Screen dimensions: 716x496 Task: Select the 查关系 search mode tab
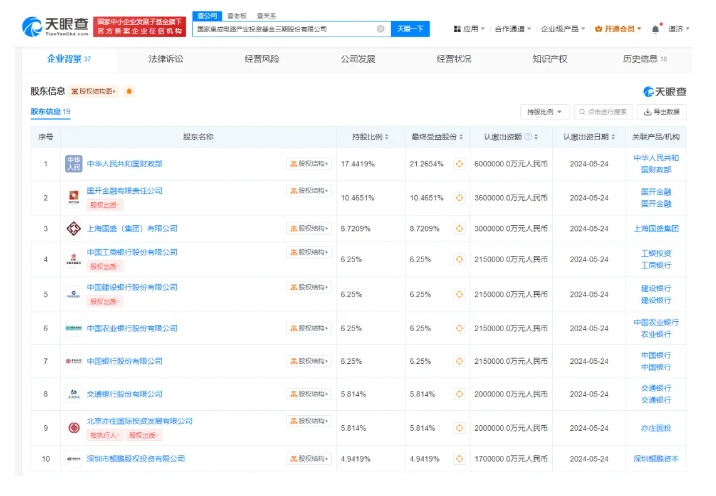(x=266, y=16)
